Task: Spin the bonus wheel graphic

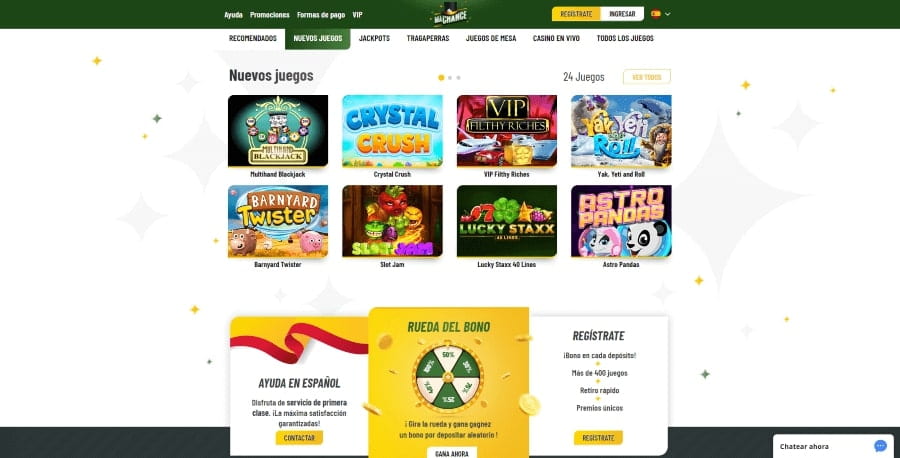Action: [448, 378]
